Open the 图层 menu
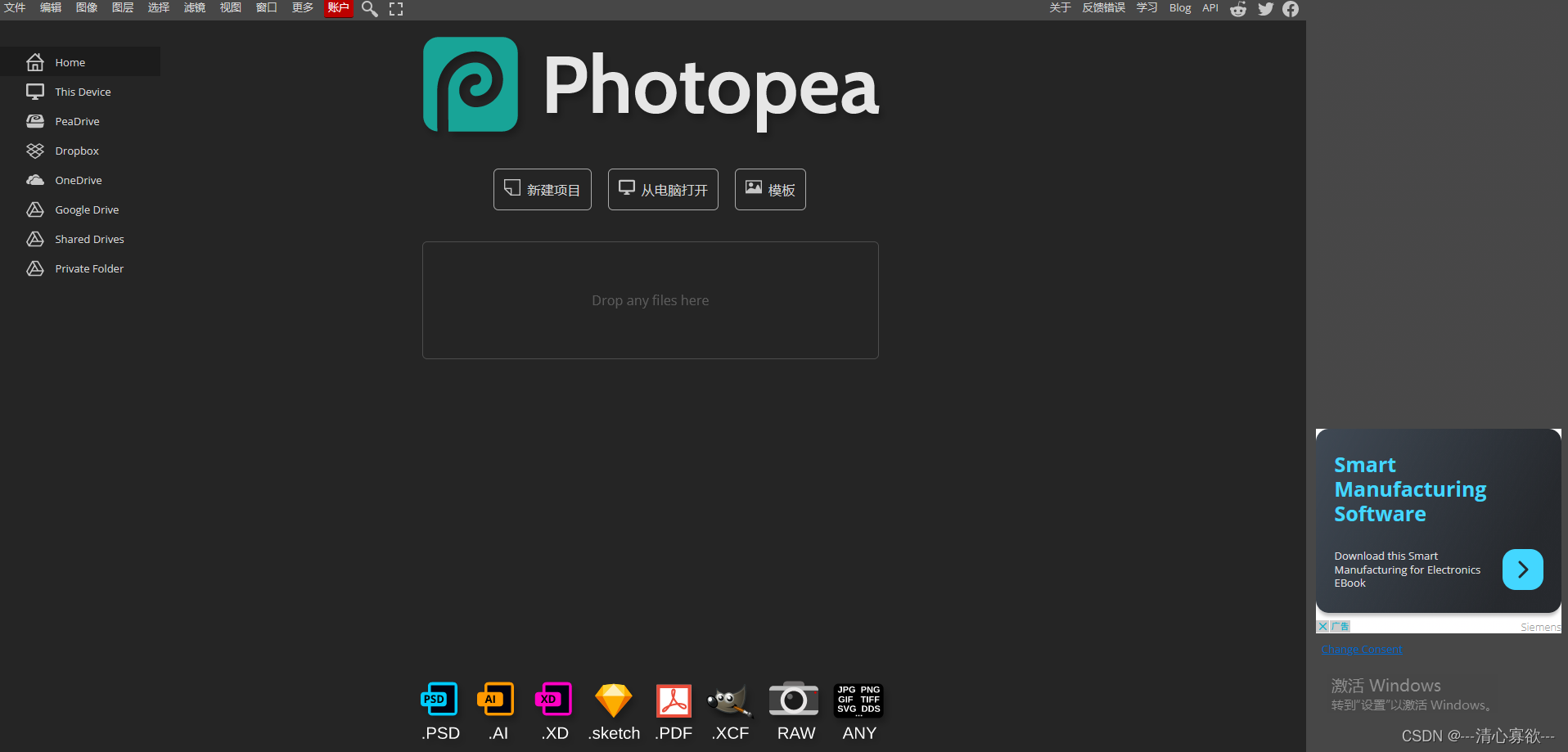1568x752 pixels. (123, 8)
